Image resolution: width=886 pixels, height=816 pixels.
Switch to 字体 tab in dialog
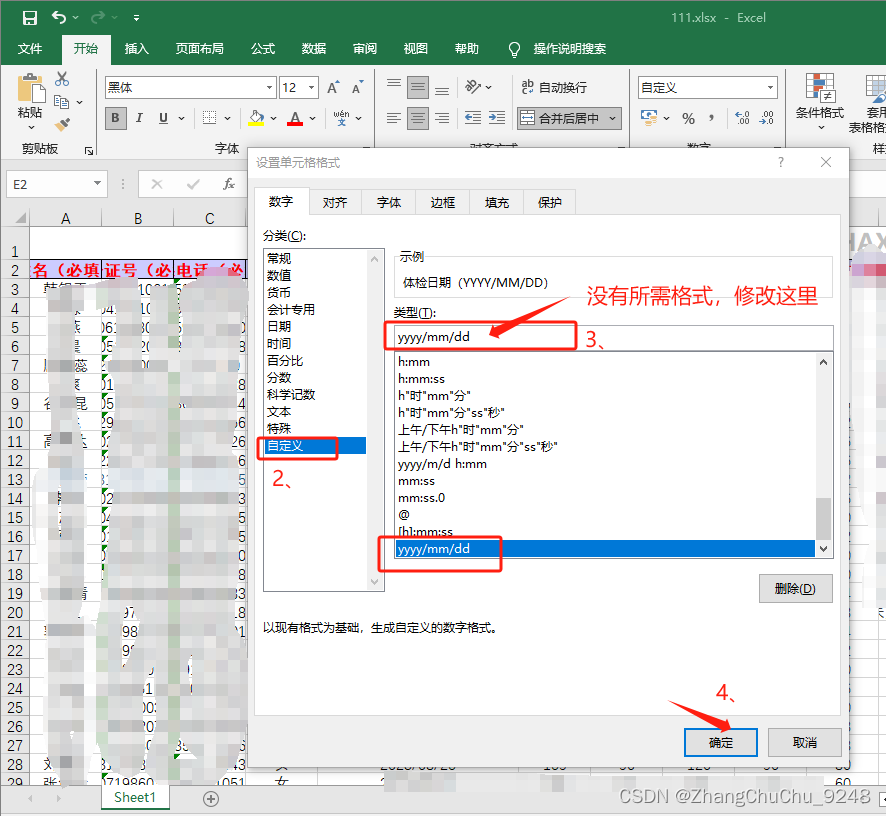389,202
